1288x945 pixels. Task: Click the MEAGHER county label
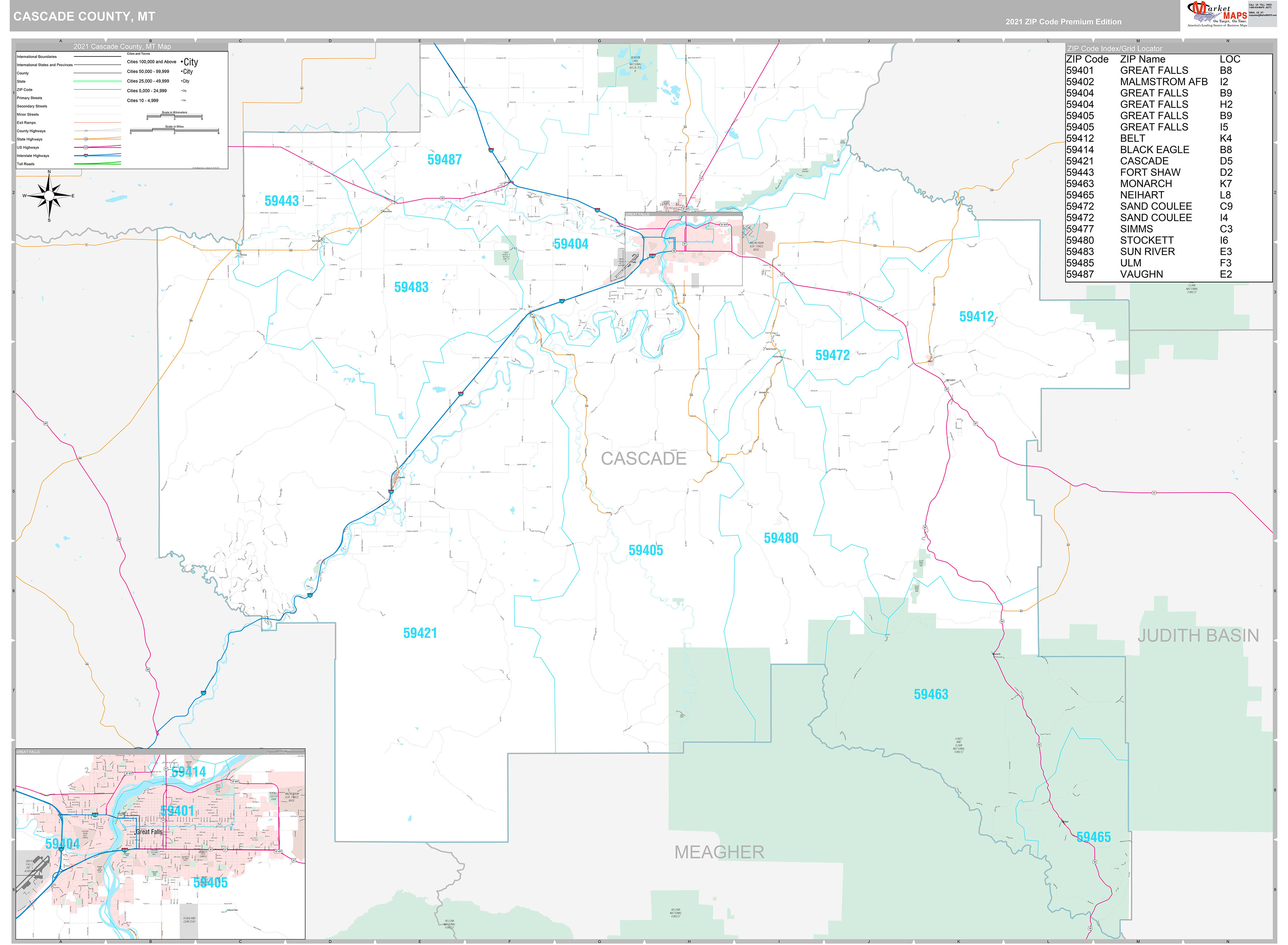(x=719, y=852)
